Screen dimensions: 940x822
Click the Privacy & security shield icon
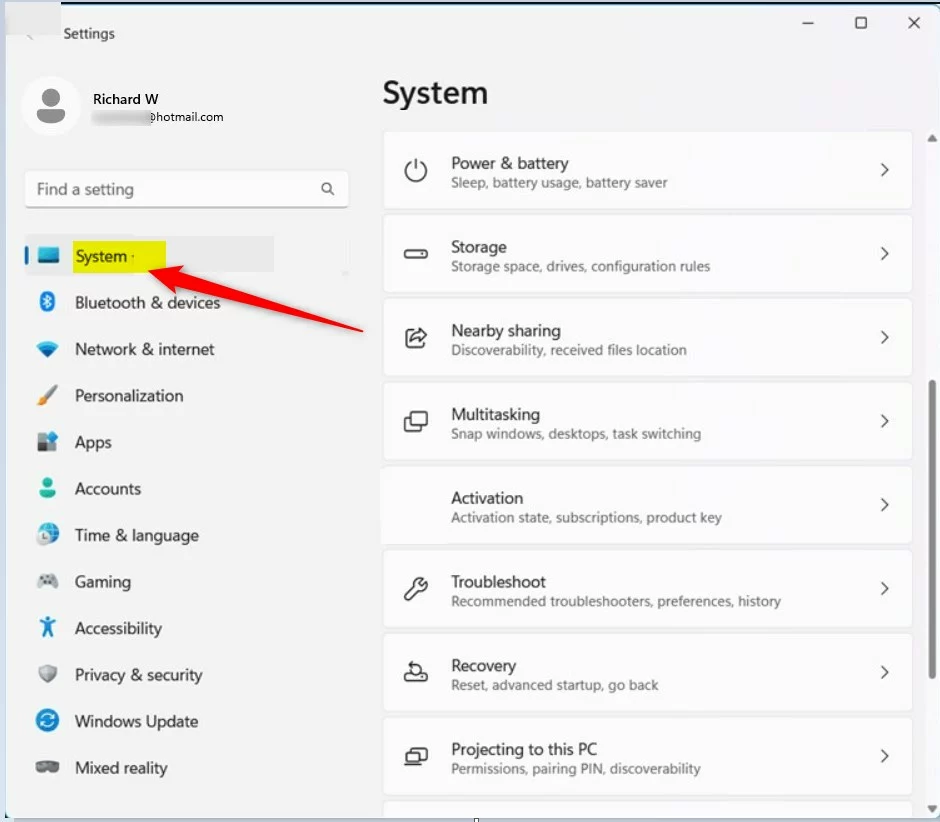coord(47,675)
